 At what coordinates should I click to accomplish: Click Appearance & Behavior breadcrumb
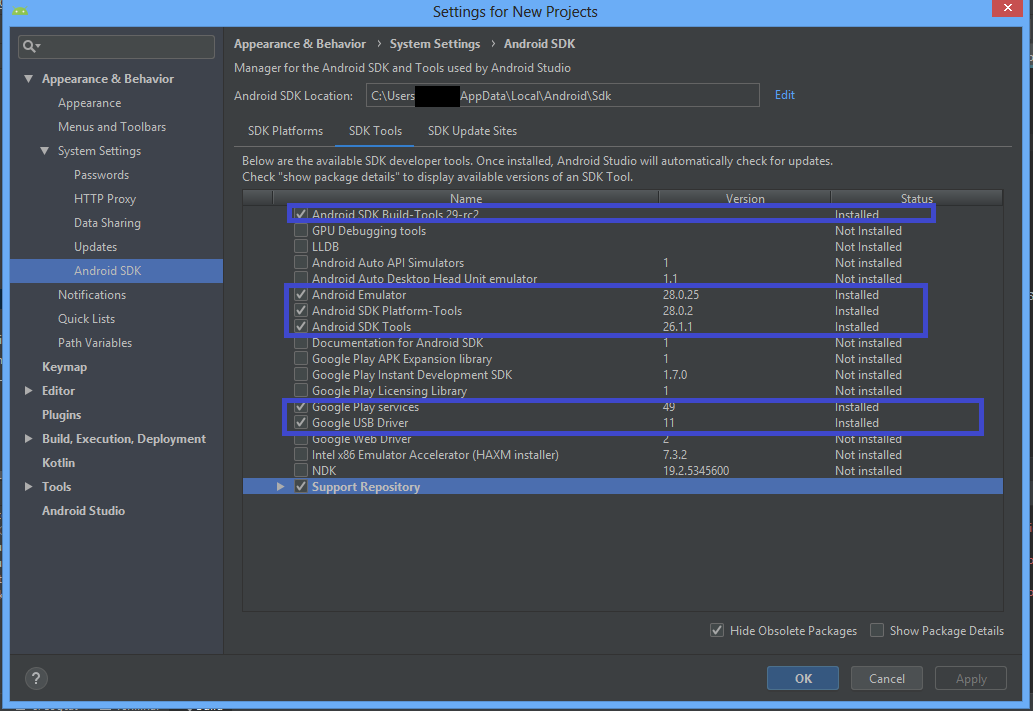click(x=300, y=43)
